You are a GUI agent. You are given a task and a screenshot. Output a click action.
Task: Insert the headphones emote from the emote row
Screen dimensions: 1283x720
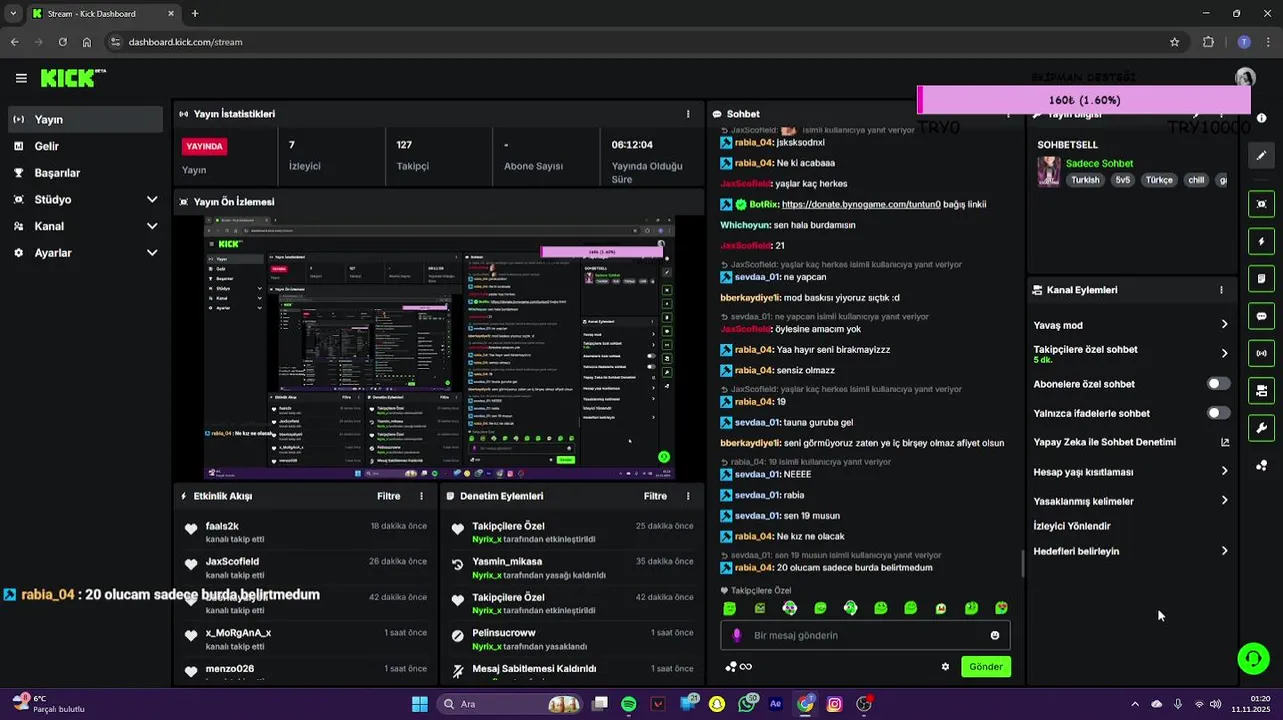point(850,608)
